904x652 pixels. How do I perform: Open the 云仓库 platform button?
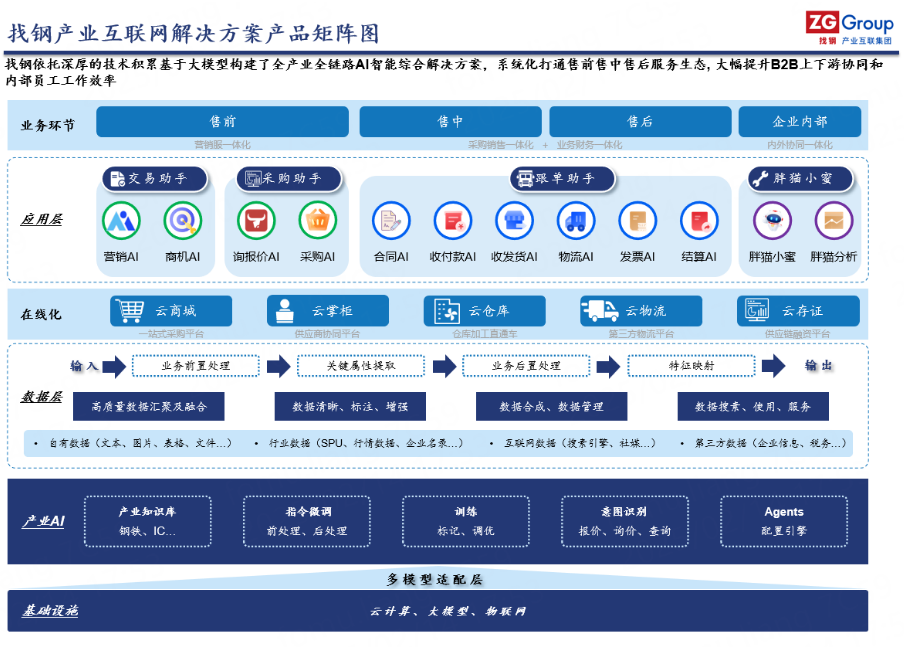484,311
